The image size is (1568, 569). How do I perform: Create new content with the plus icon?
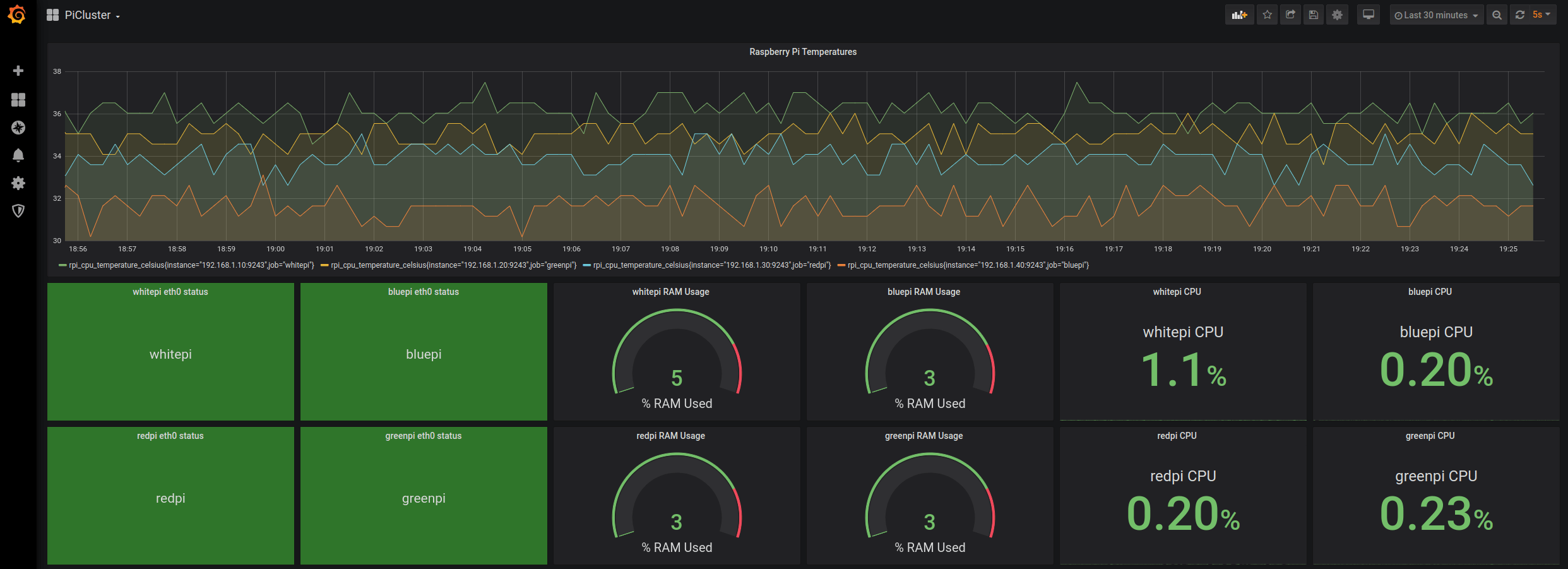[18, 71]
